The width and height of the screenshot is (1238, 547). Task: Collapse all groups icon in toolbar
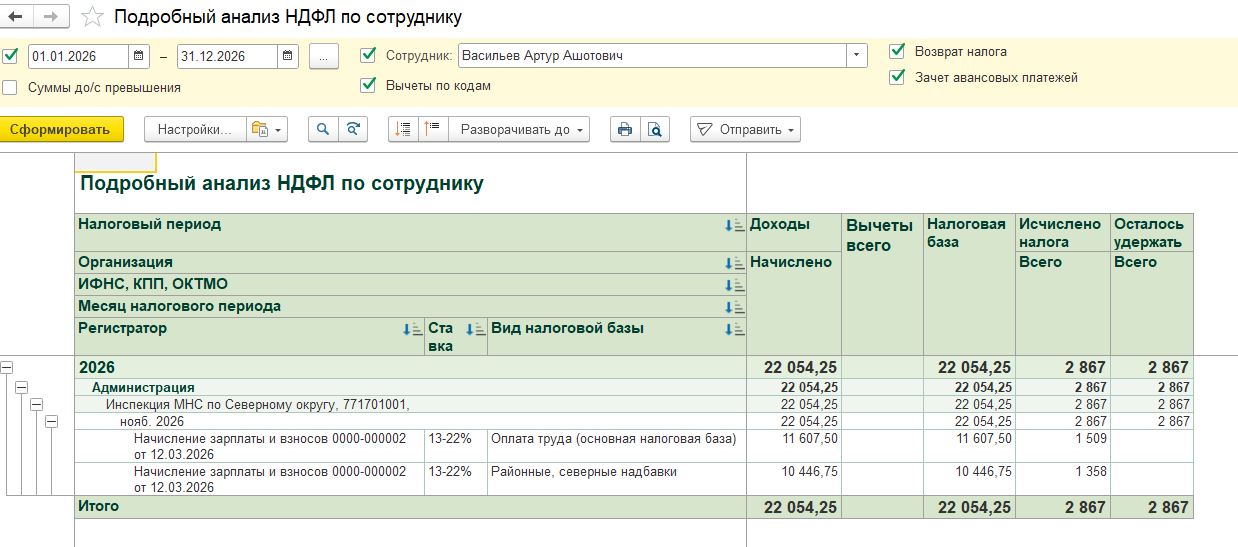[403, 129]
